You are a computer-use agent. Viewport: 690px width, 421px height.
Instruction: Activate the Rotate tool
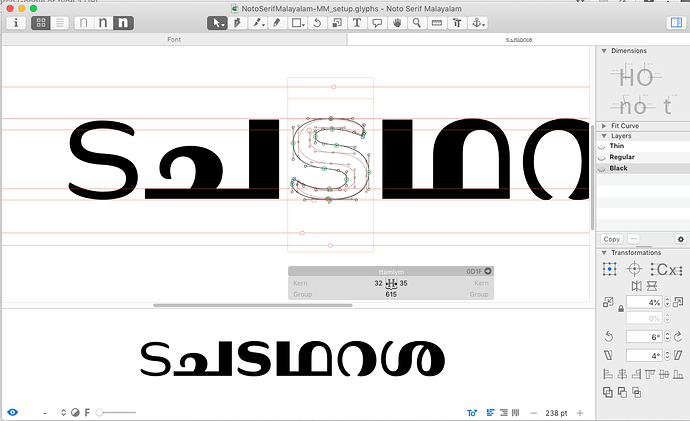click(x=317, y=23)
